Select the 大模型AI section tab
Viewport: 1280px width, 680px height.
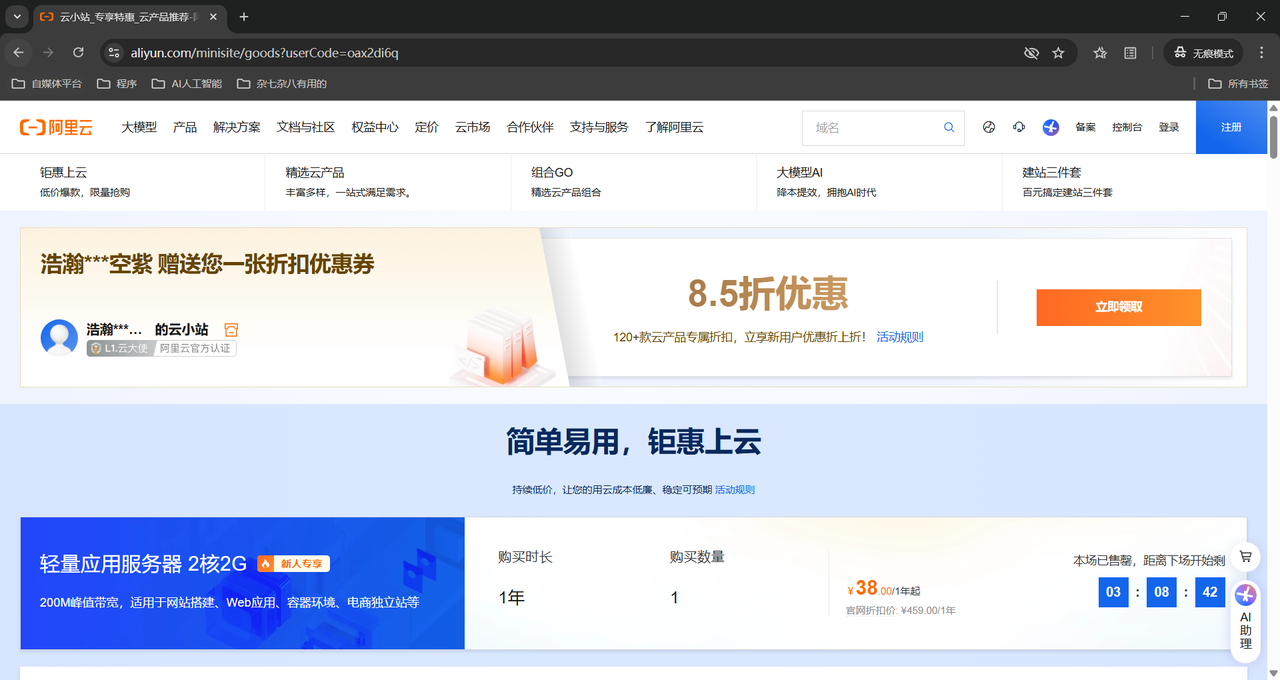click(880, 182)
